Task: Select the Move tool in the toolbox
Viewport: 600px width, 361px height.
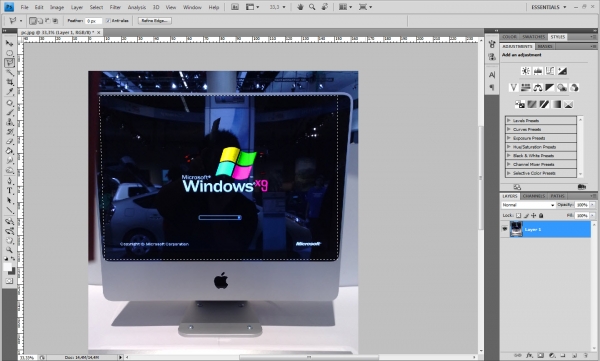Action: (x=10, y=43)
